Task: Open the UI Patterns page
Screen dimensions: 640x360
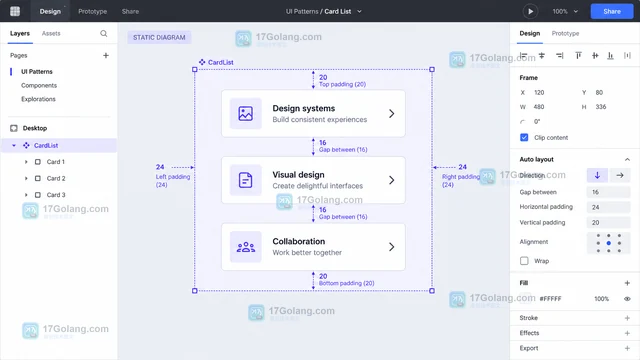Action: pyautogui.click(x=37, y=71)
